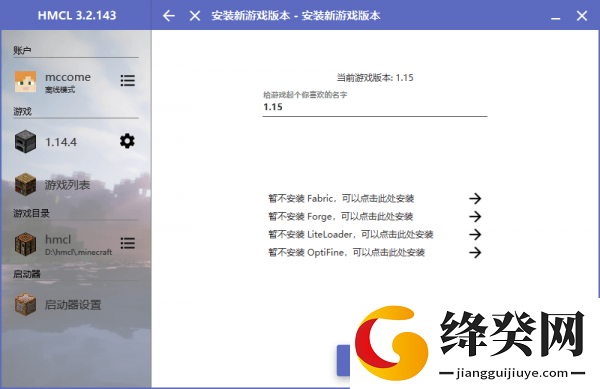Open launcher settings command block icon

coord(25,304)
